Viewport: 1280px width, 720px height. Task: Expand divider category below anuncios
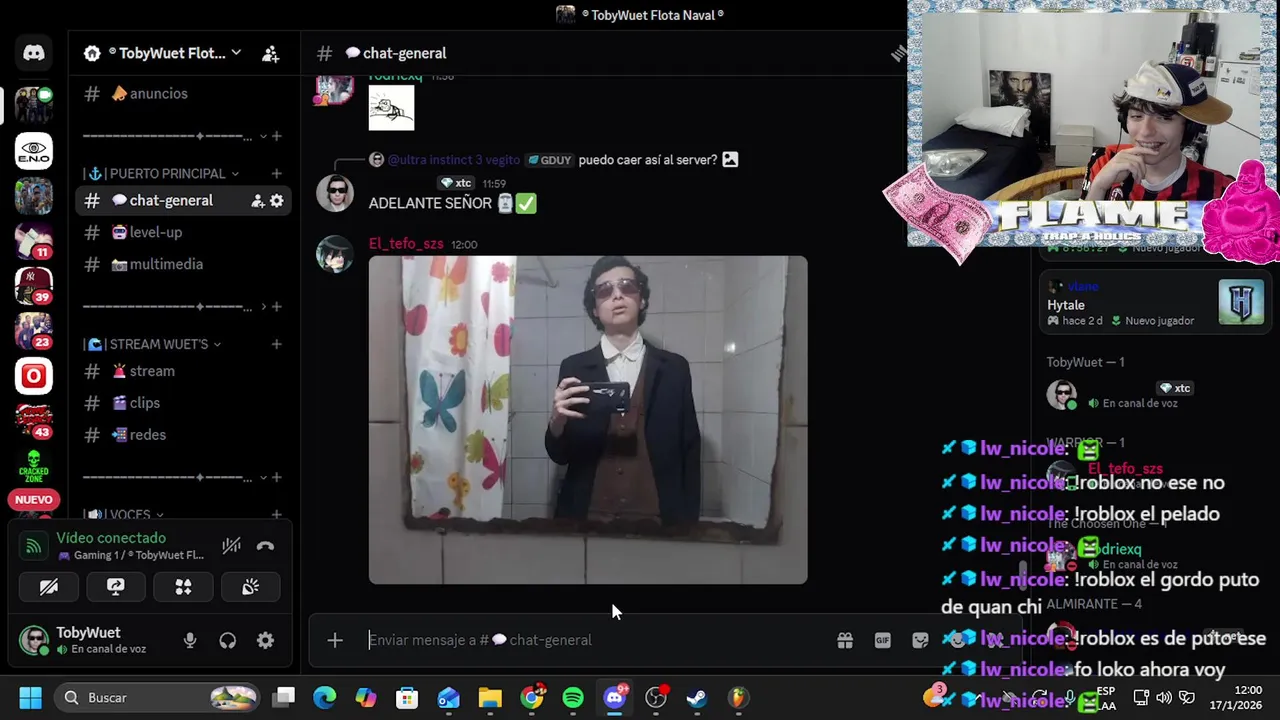pos(175,136)
